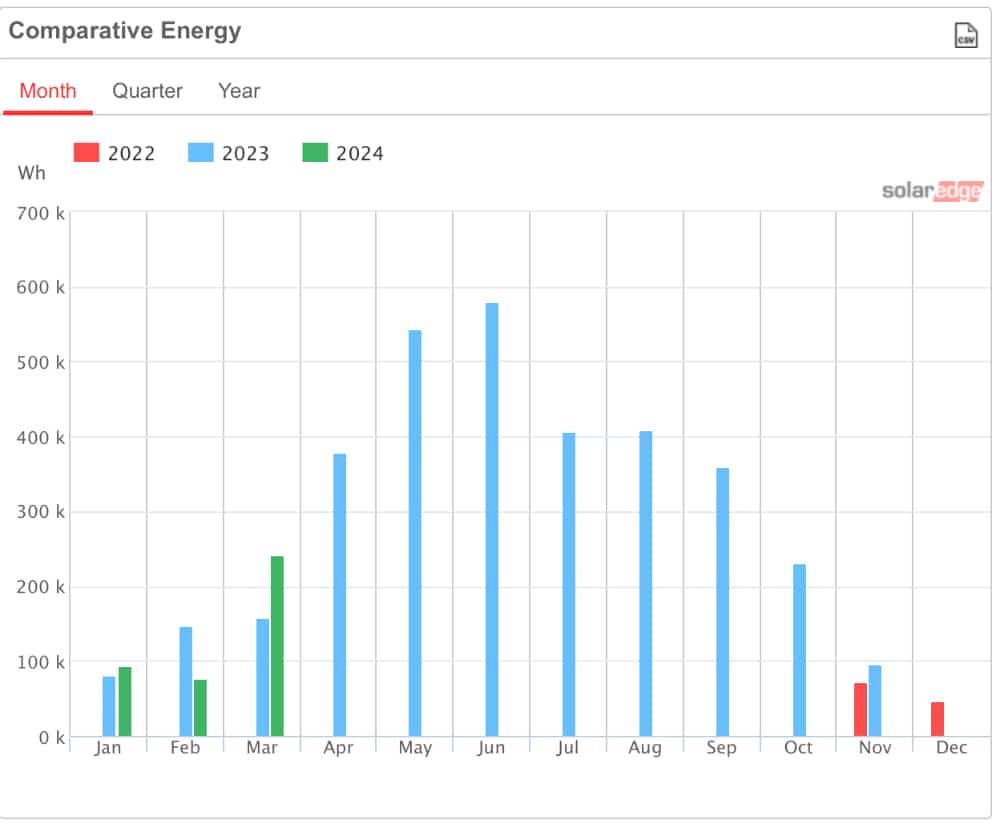Image resolution: width=1000 pixels, height=824 pixels.
Task: Click the Oct axis label
Action: [x=798, y=747]
